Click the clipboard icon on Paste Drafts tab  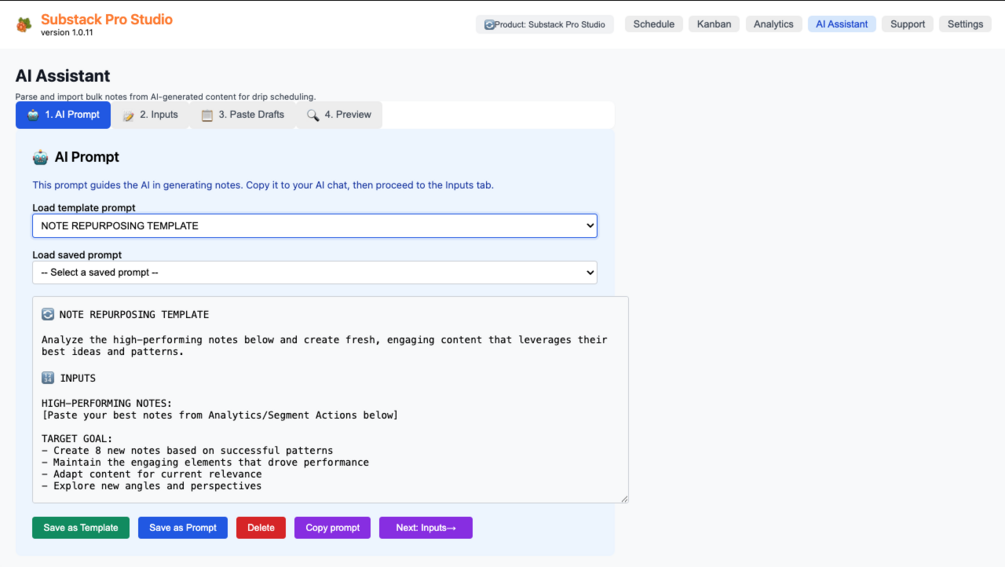(x=207, y=116)
